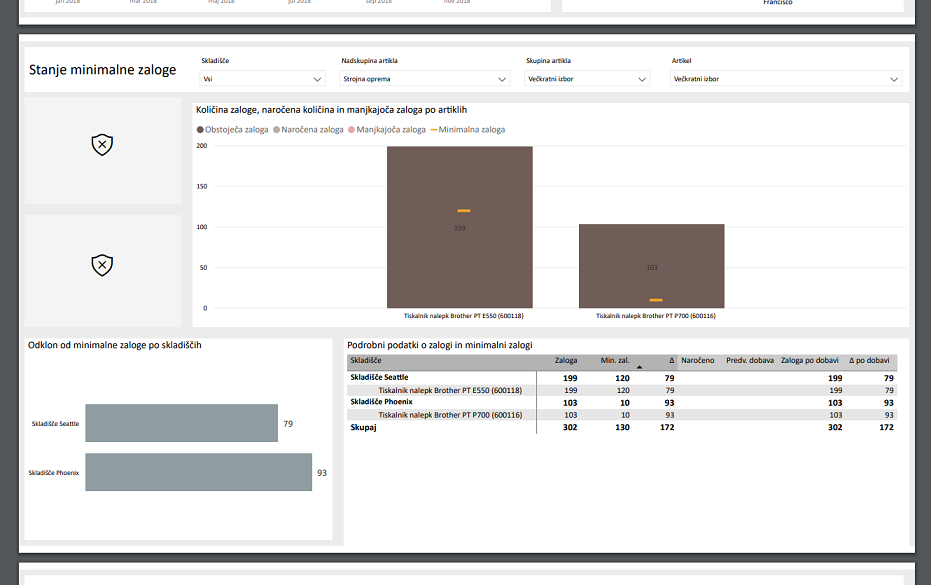931x585 pixels.
Task: Click the Obstoječa zaloga legend swatch
Action: tap(200, 129)
